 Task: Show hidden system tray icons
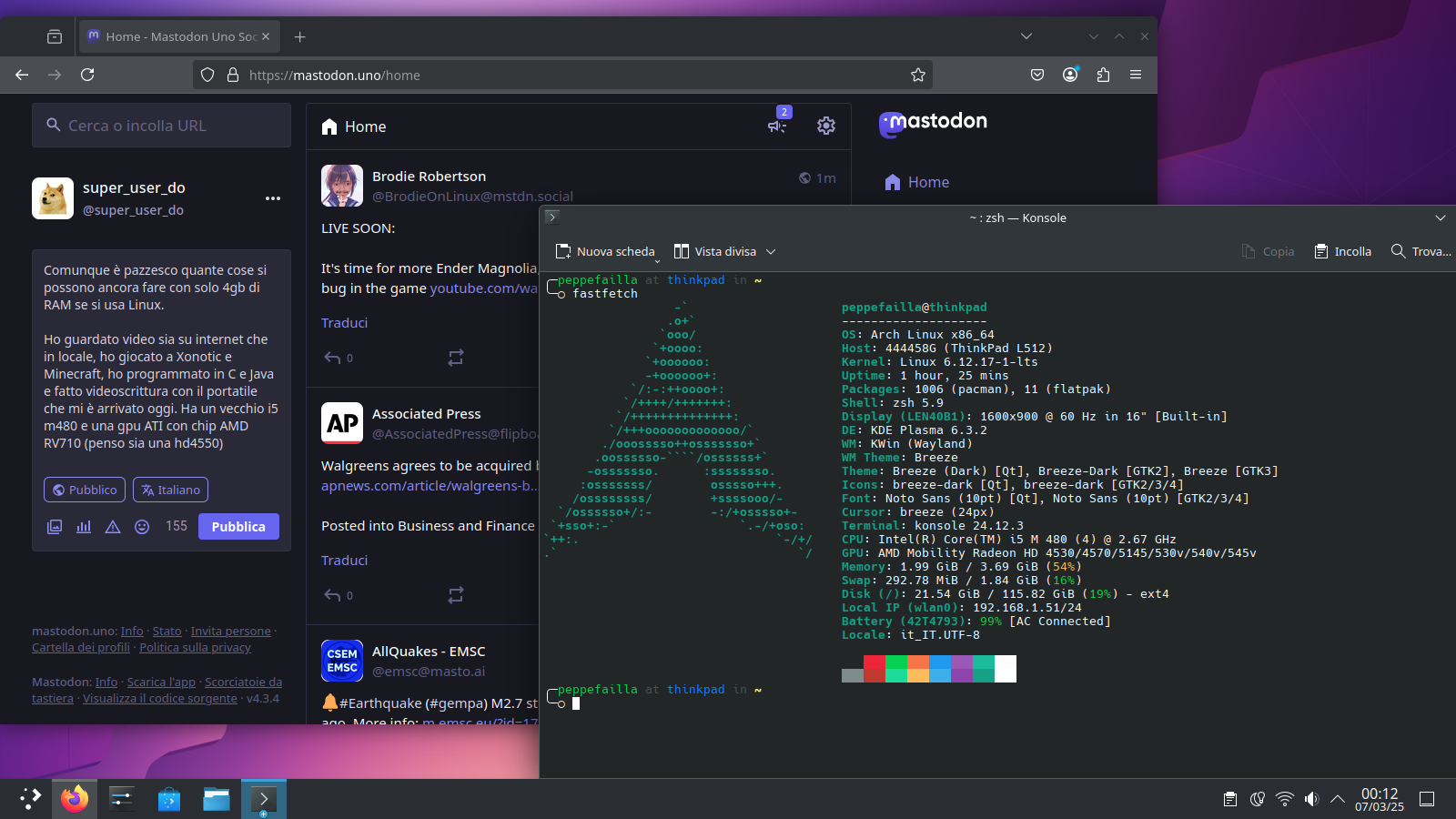[1338, 799]
